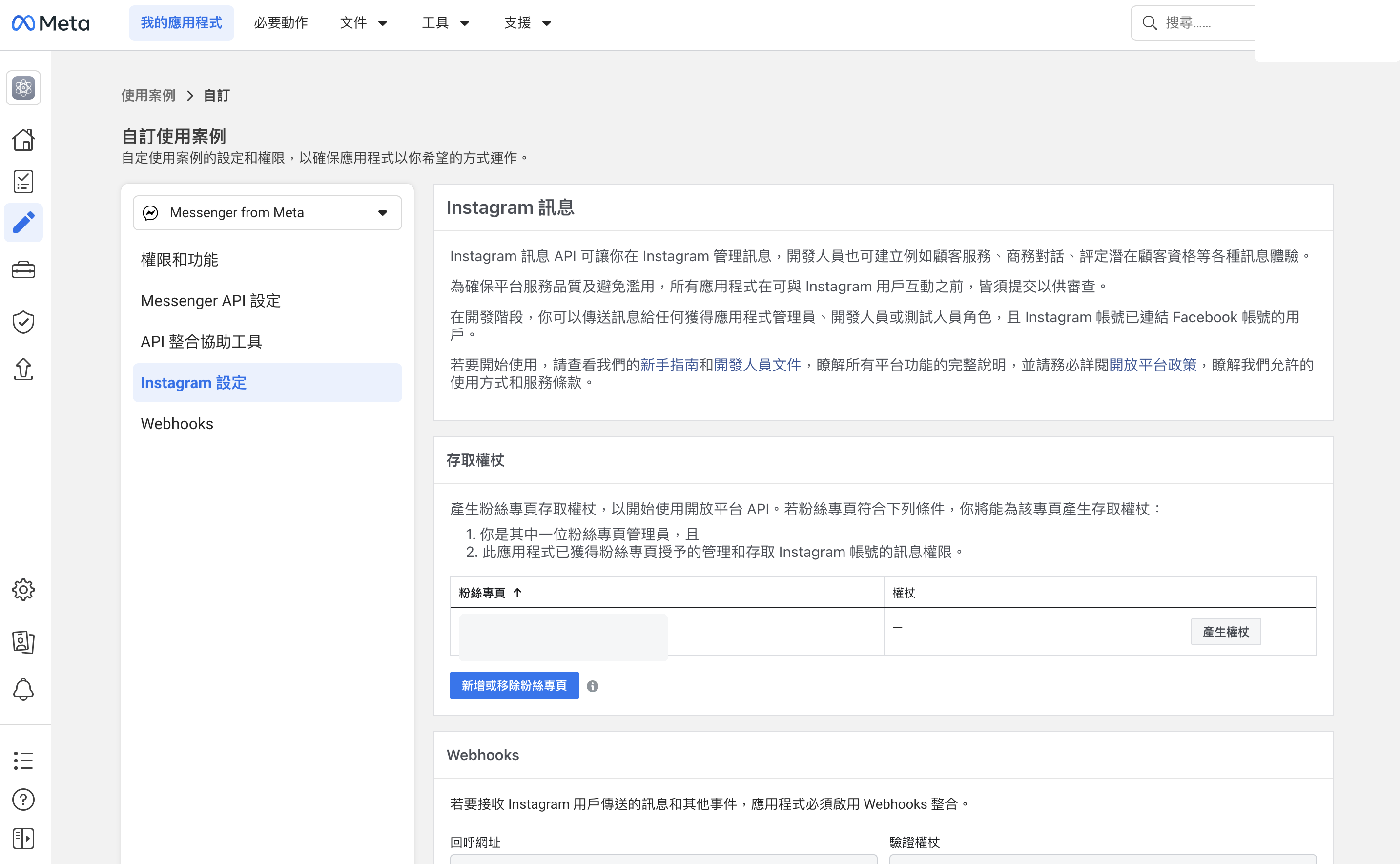
Task: Select Webhooks in the side menu
Action: click(x=268, y=423)
